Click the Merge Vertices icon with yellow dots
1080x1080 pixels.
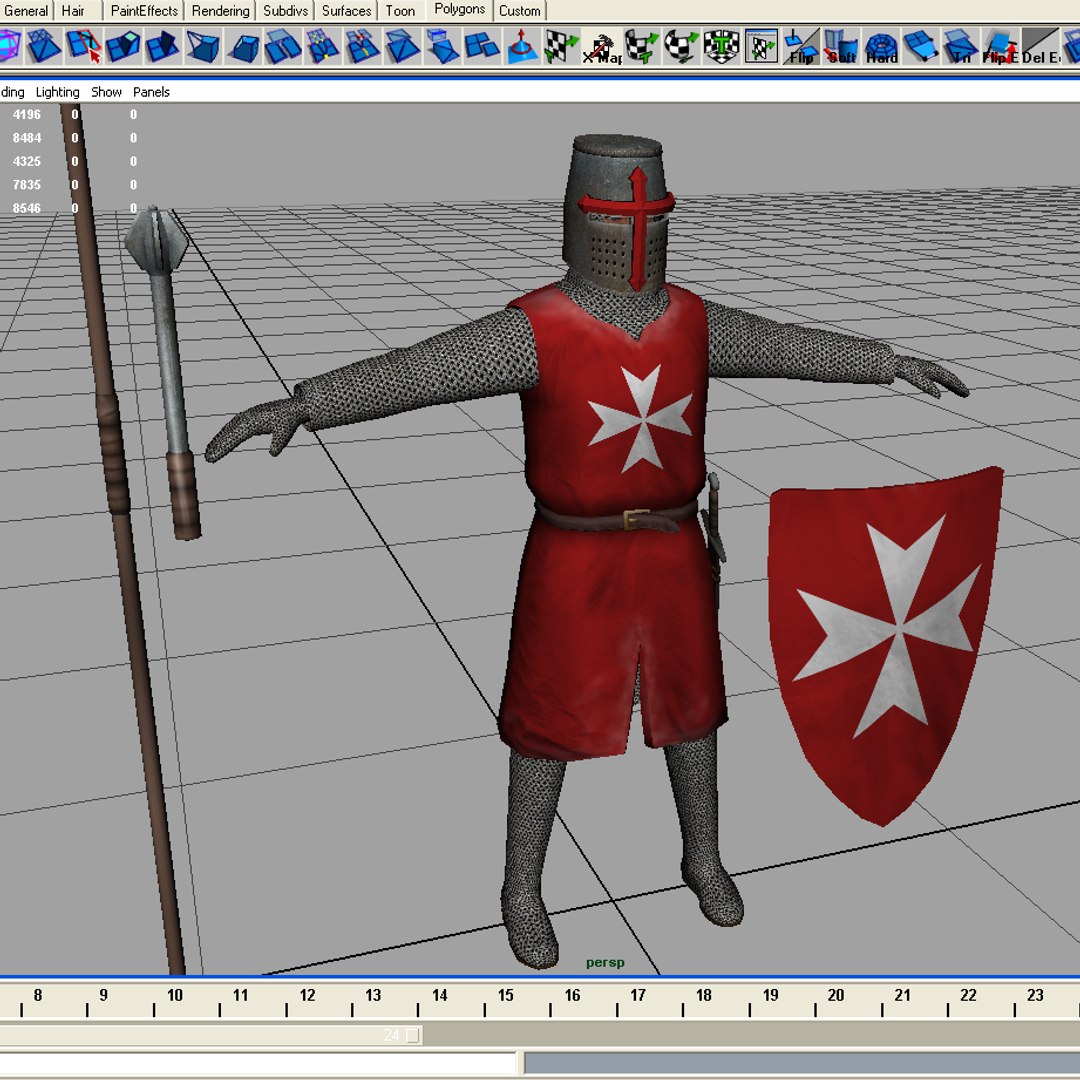(322, 47)
